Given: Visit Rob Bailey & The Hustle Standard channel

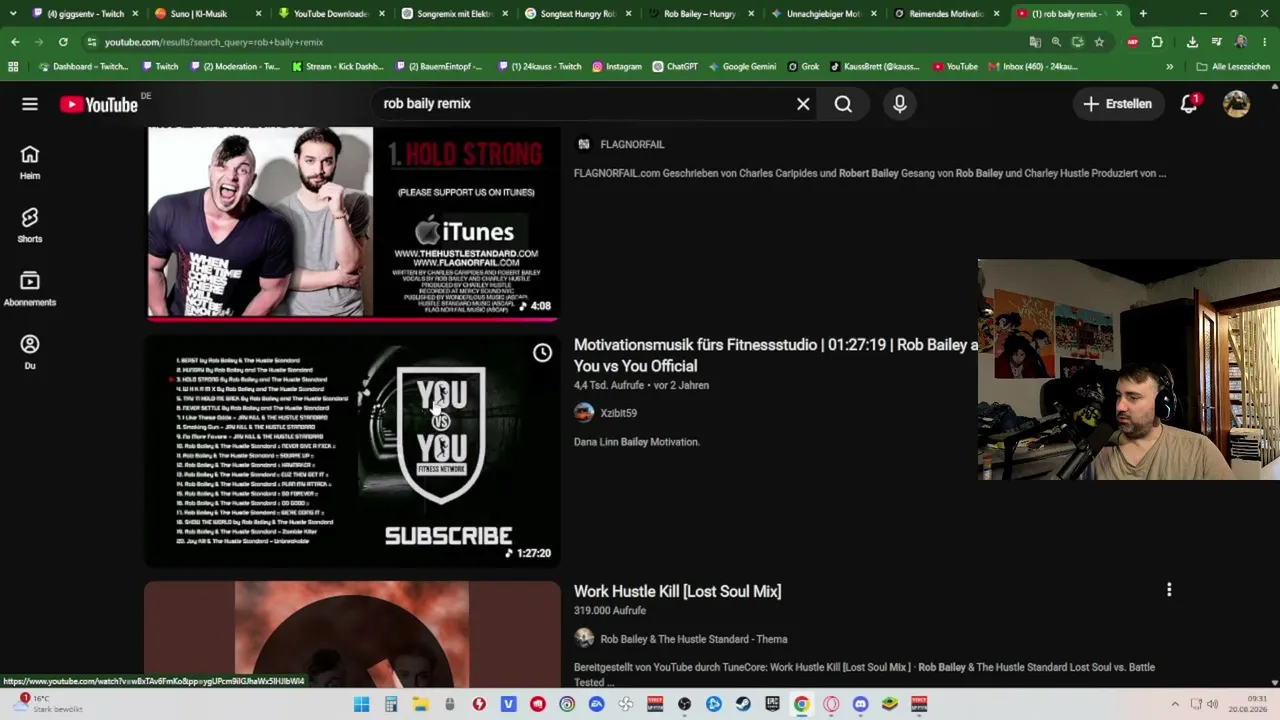Looking at the screenshot, I should pos(693,639).
